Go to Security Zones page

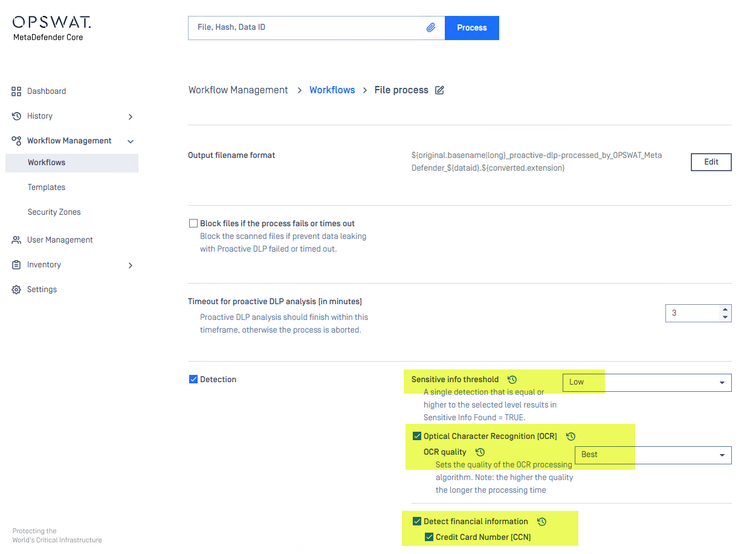[x=54, y=212]
